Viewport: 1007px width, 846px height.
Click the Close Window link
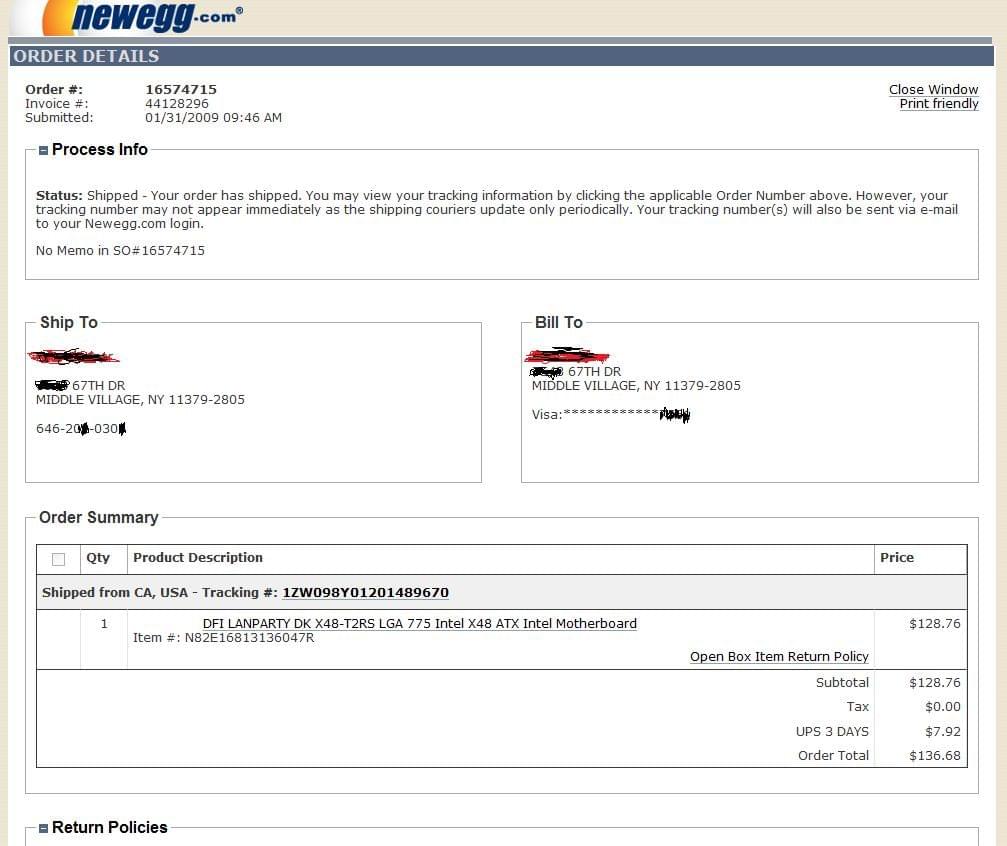(933, 90)
